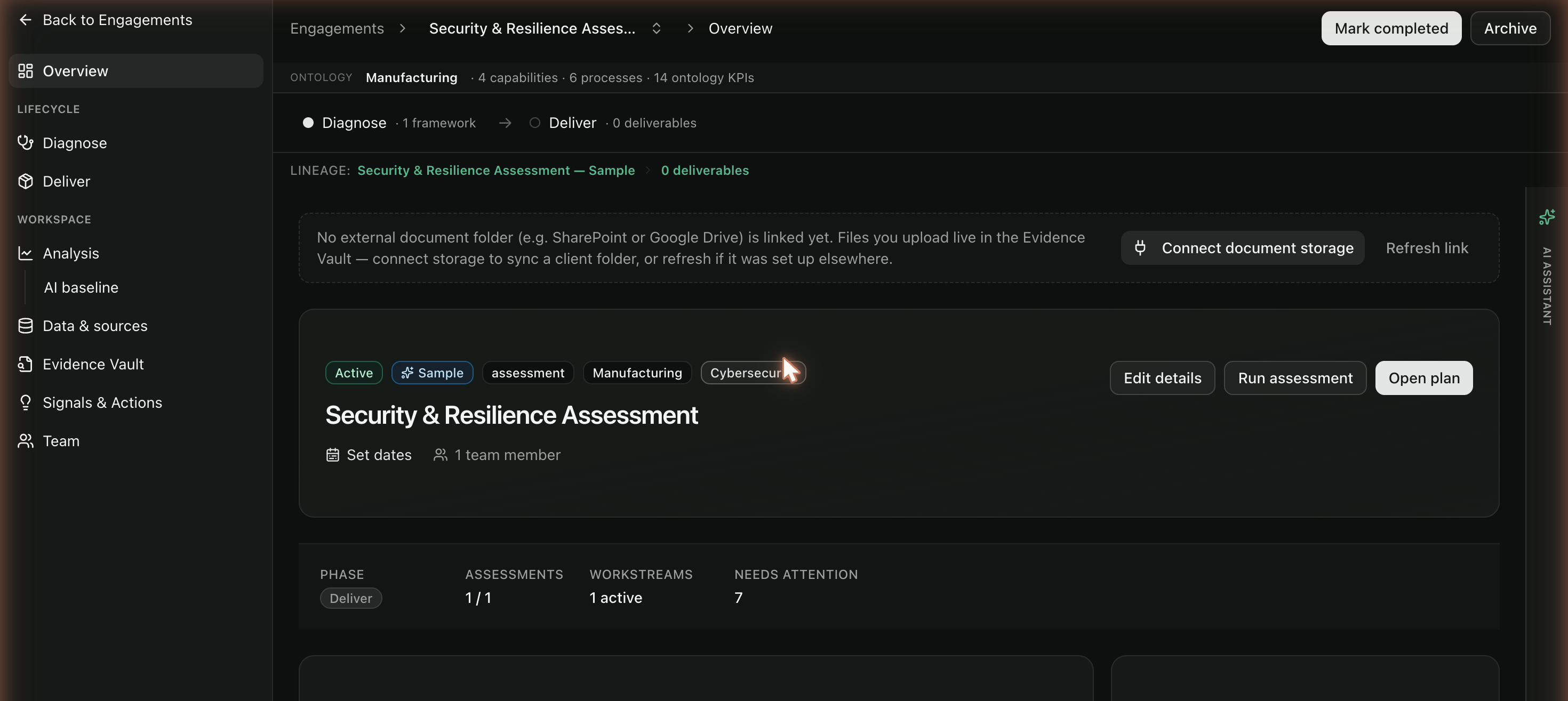
Task: Click the Archive button
Action: tap(1510, 28)
